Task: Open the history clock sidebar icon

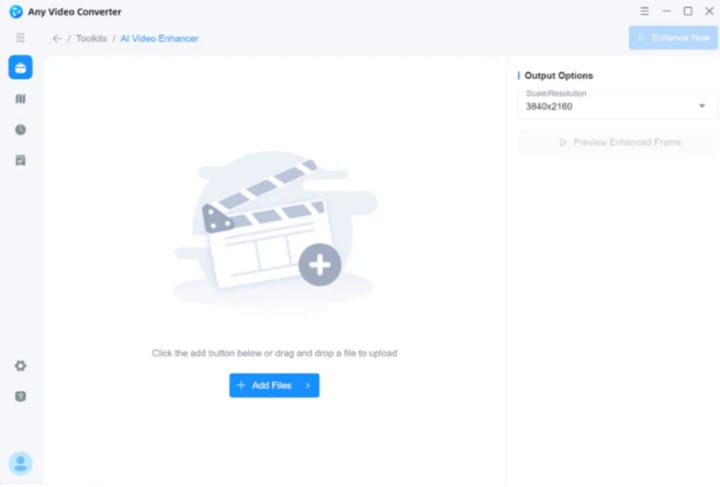Action: coord(20,129)
